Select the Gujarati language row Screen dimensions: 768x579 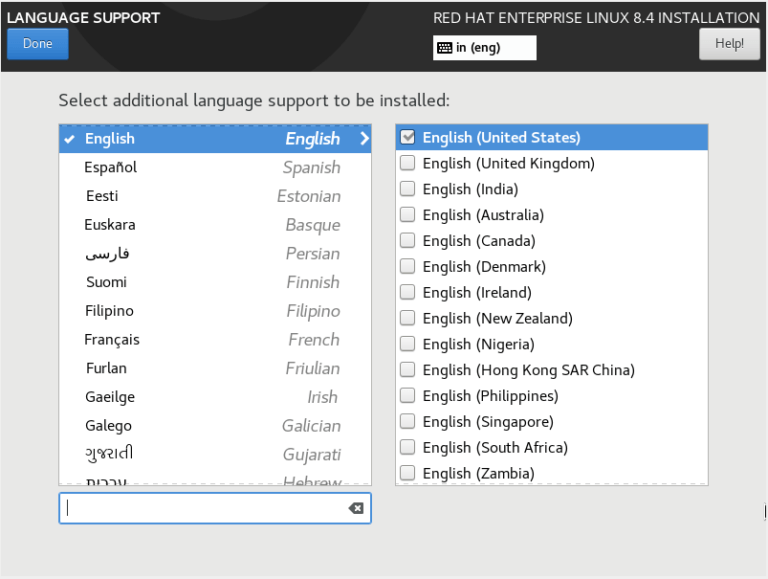click(x=215, y=454)
